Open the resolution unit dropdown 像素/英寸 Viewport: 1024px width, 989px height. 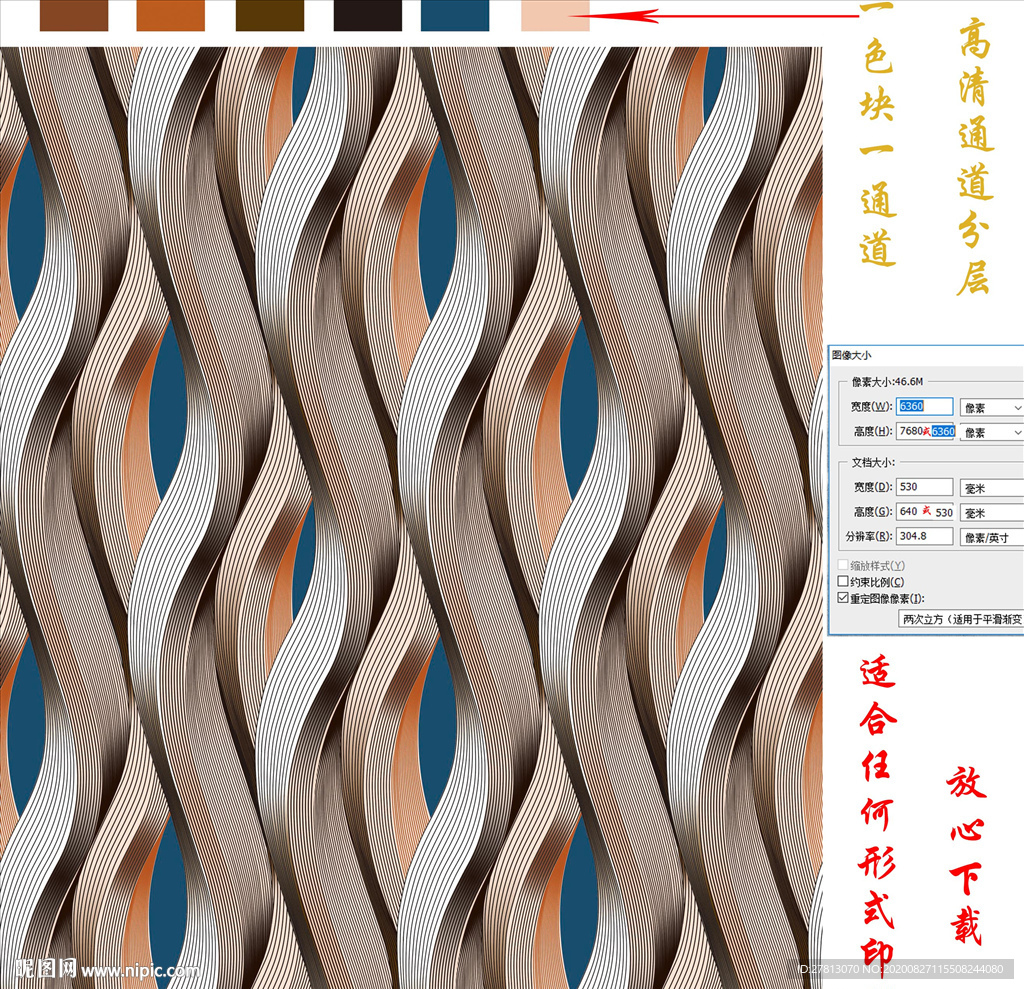pyautogui.click(x=991, y=538)
